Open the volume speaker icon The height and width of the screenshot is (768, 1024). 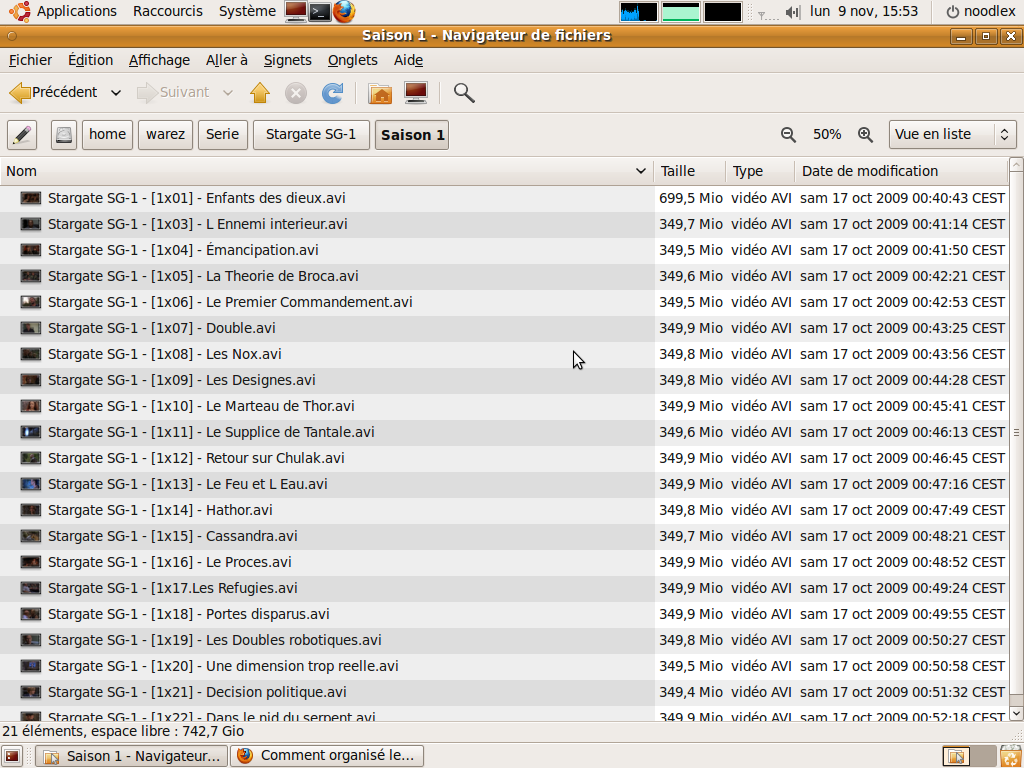(x=793, y=12)
